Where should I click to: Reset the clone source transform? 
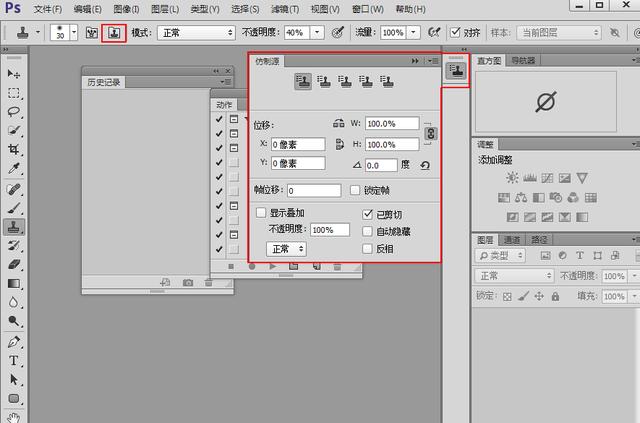click(x=425, y=165)
